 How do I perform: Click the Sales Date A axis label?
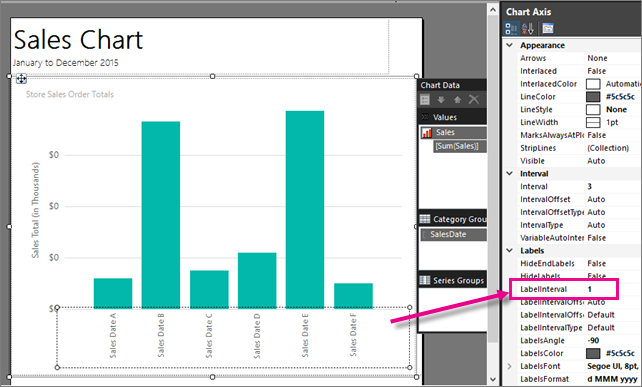point(113,335)
